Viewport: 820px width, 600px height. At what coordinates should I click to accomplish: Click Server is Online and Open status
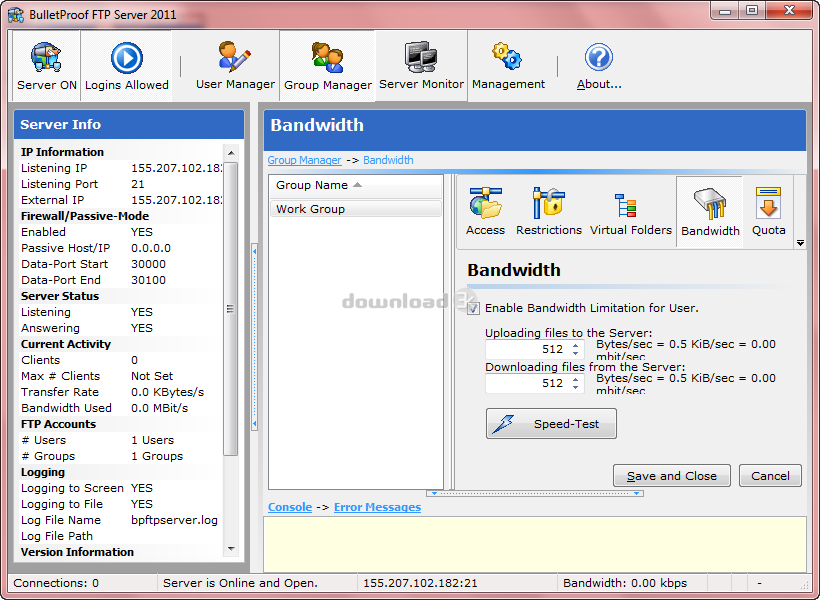240,583
